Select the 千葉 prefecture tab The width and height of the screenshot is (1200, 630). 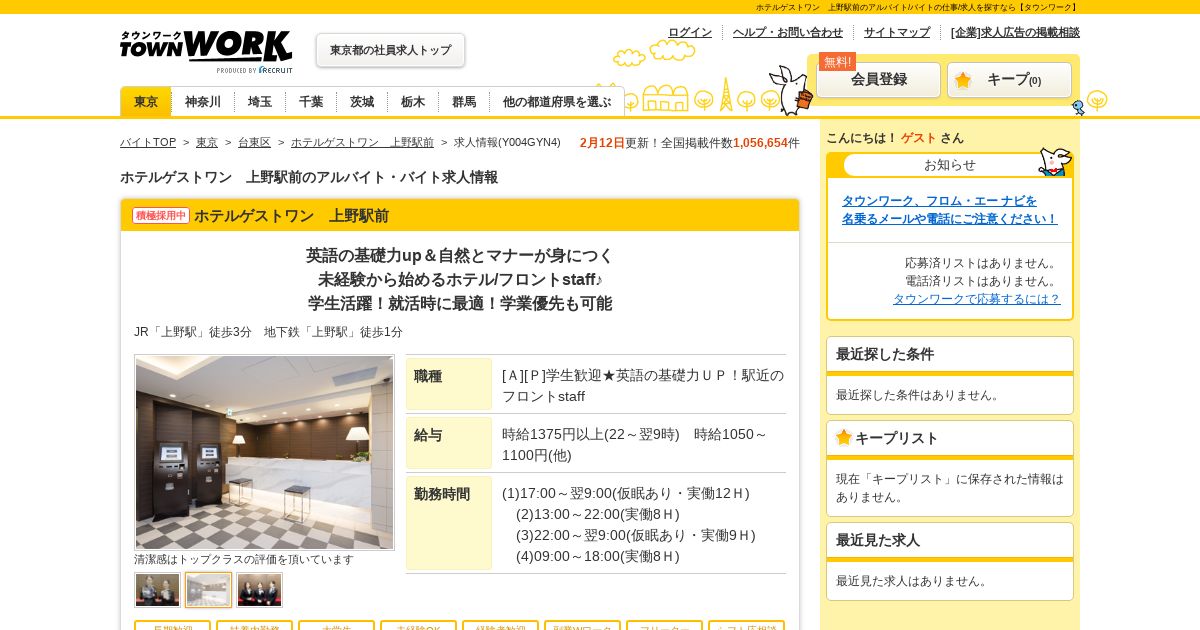(311, 102)
